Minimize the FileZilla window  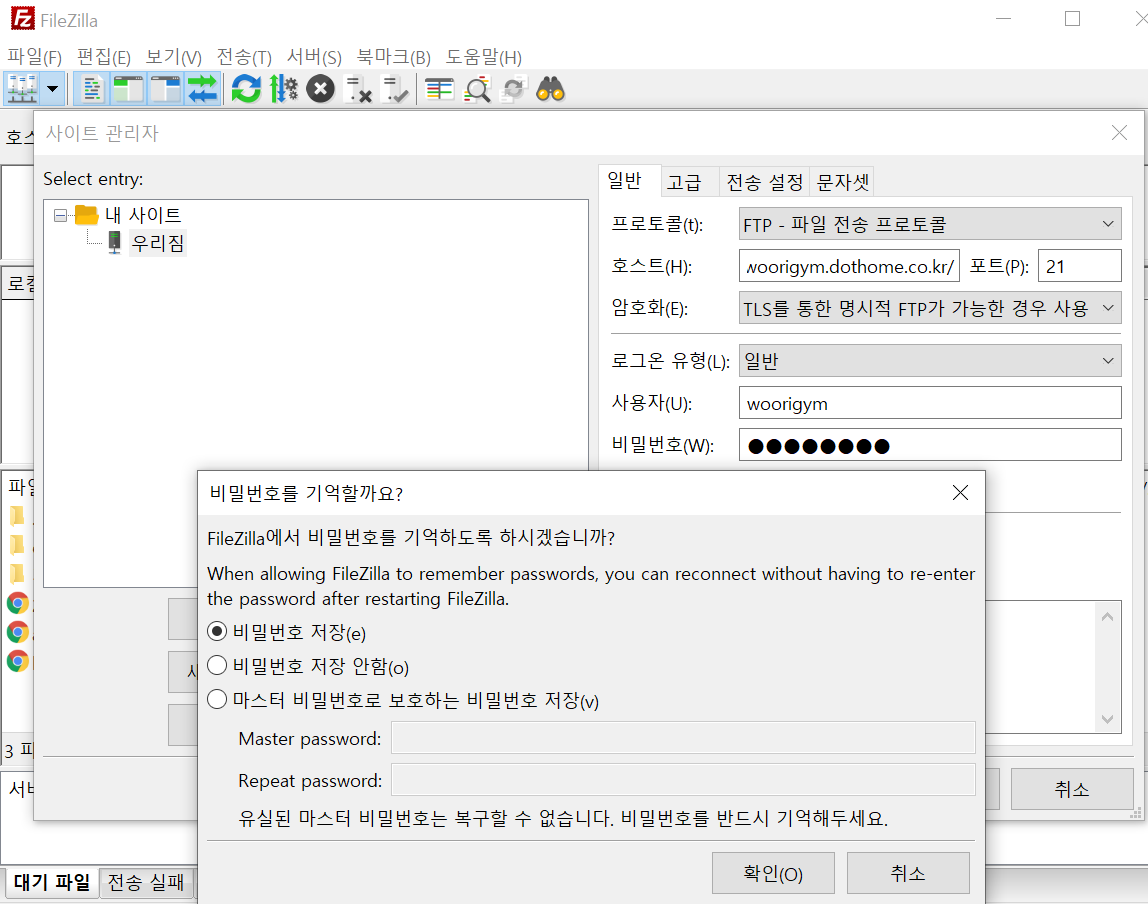pos(1003,19)
